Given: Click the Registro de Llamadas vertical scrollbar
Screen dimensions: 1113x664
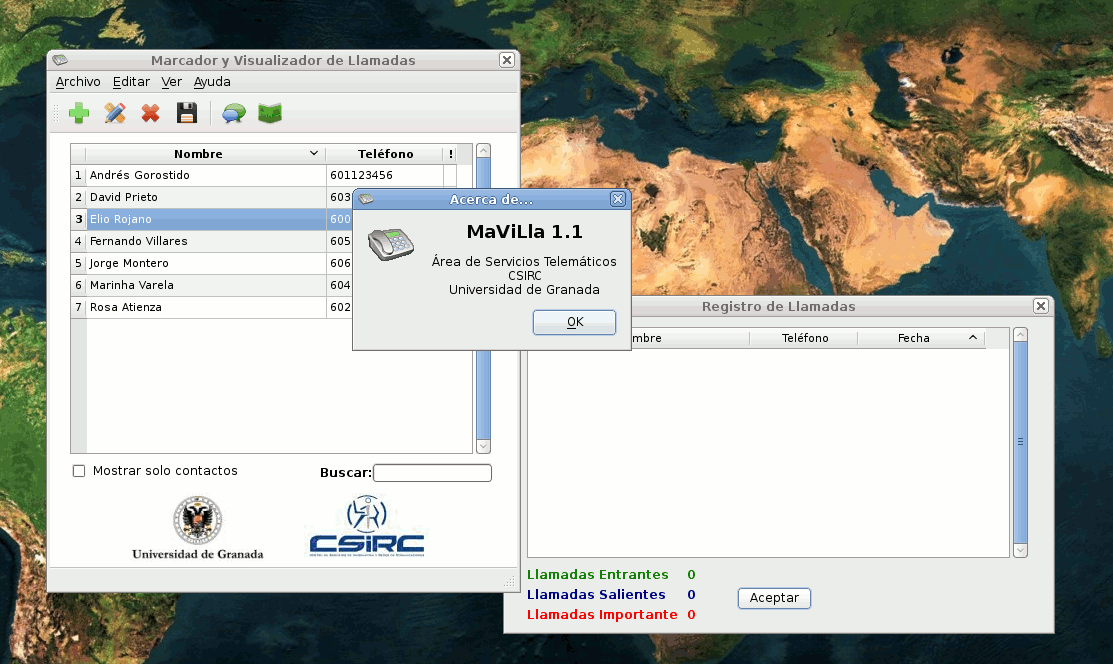Looking at the screenshot, I should click(1020, 440).
